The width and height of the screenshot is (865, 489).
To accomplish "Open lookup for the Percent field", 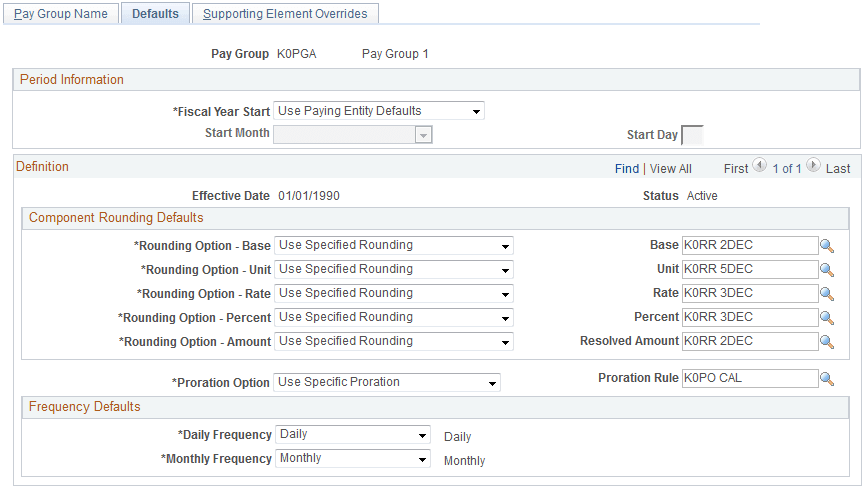I will 827,318.
